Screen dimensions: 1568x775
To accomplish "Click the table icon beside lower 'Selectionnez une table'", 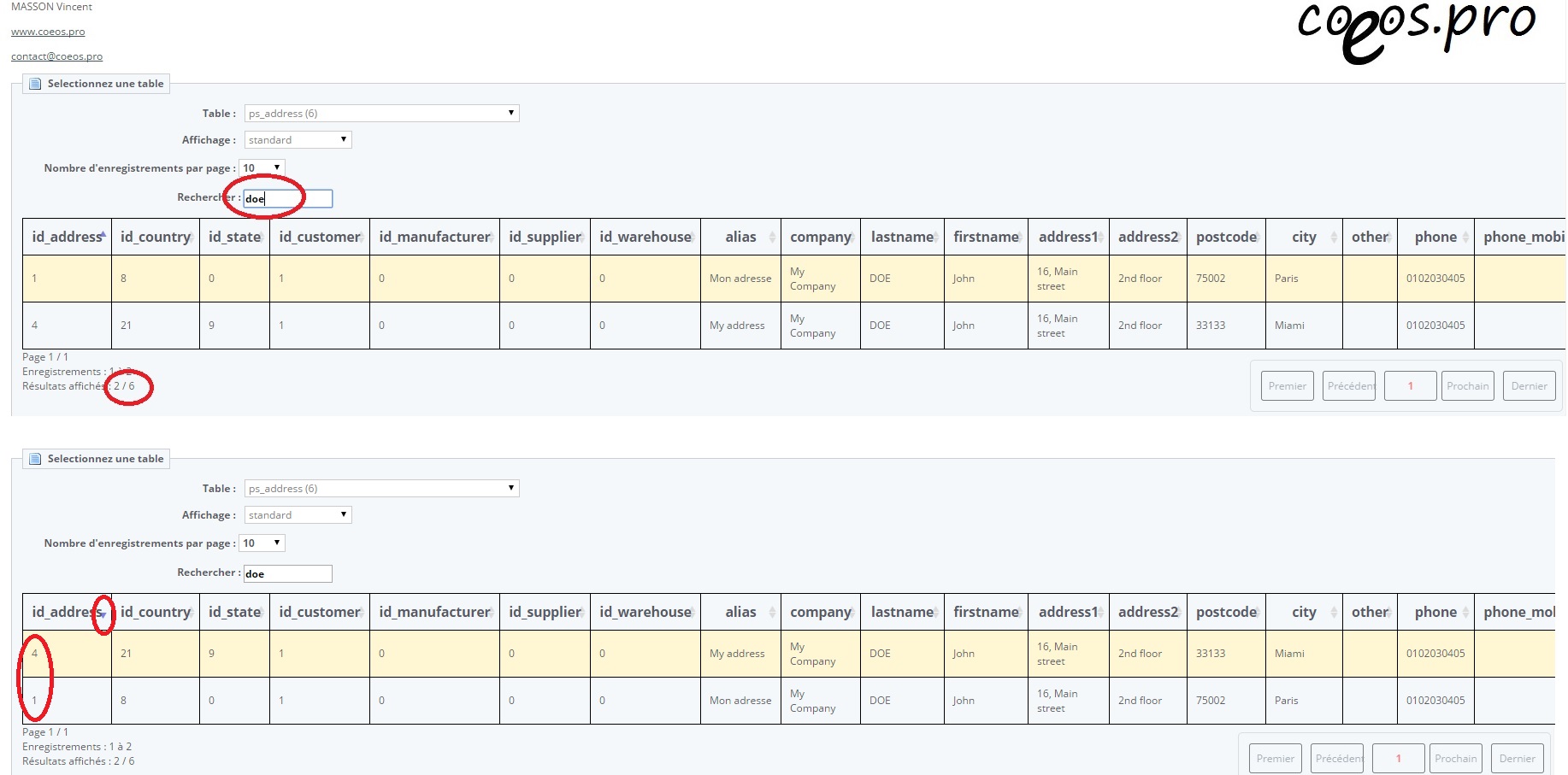I will 35,459.
